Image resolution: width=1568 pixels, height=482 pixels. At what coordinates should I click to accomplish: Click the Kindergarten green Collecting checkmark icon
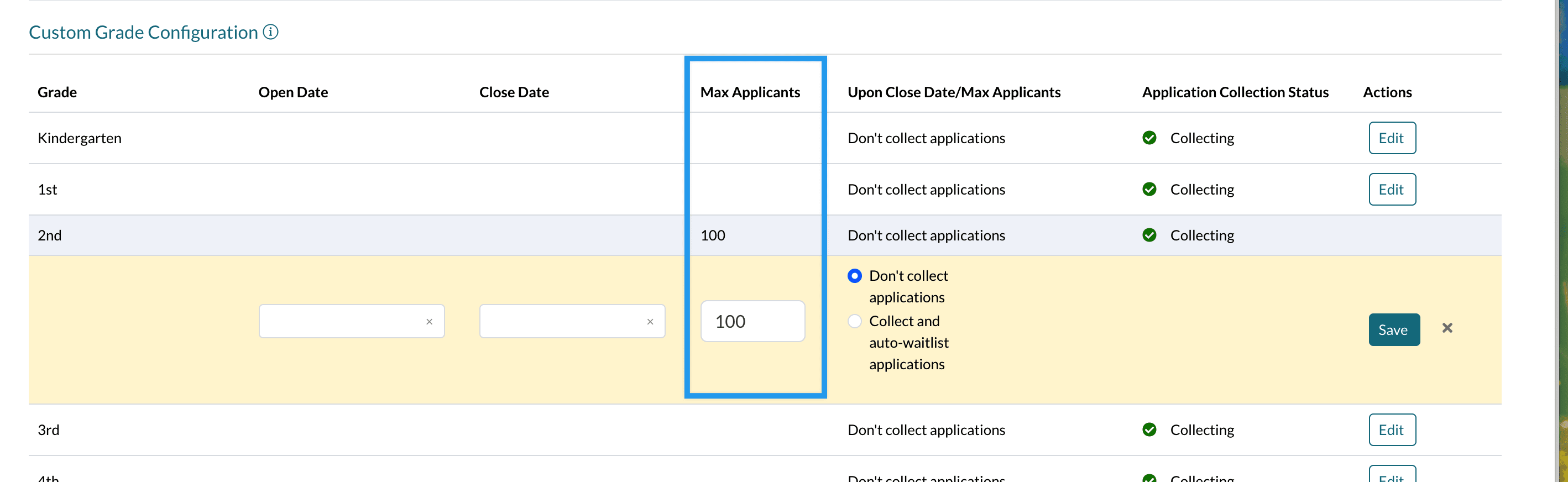1149,138
